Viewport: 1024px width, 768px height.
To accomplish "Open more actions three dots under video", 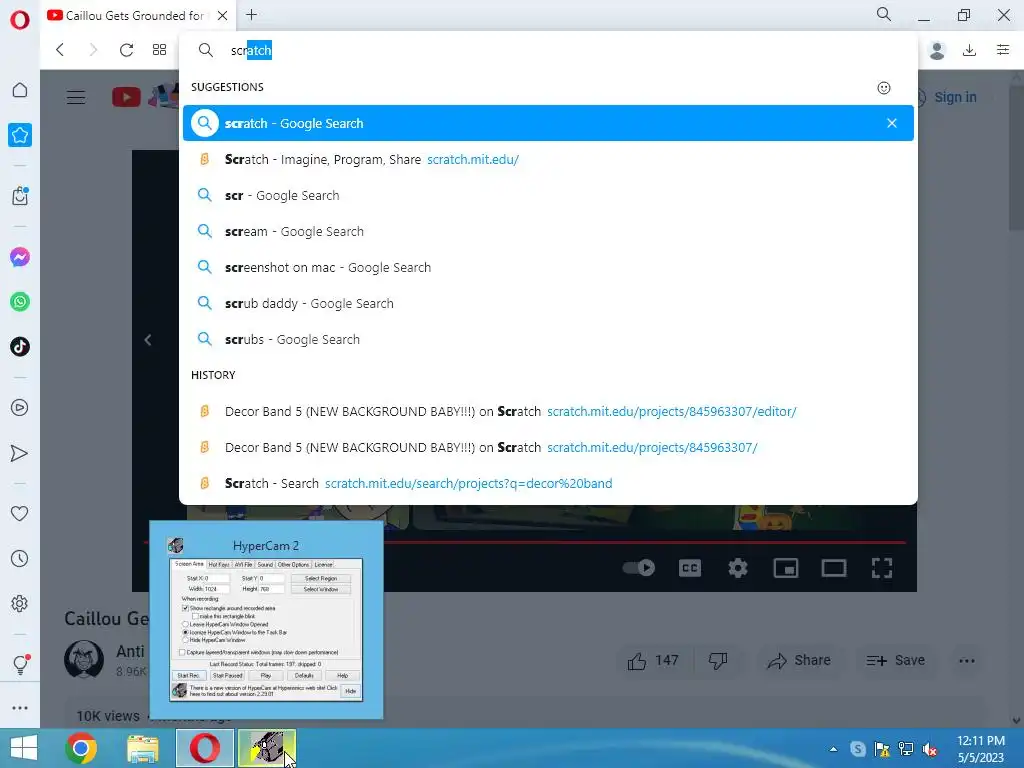I will [x=967, y=660].
